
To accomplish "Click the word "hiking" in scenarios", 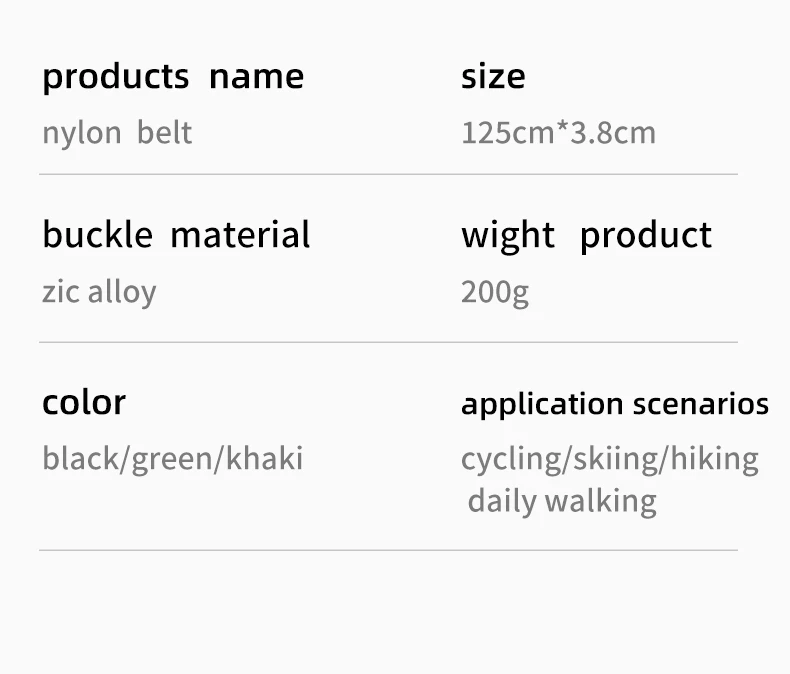I will click(714, 459).
